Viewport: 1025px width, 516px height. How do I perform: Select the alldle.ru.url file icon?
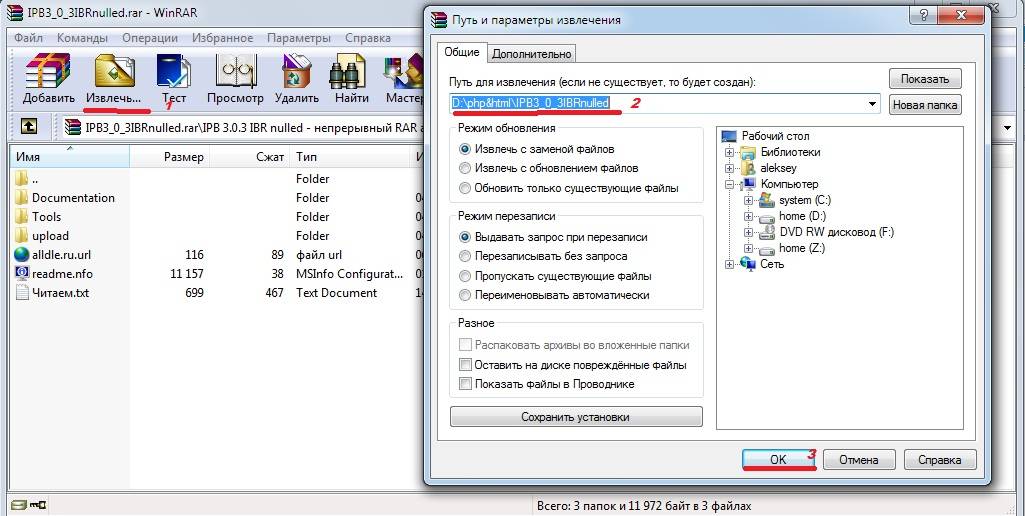coord(22,254)
